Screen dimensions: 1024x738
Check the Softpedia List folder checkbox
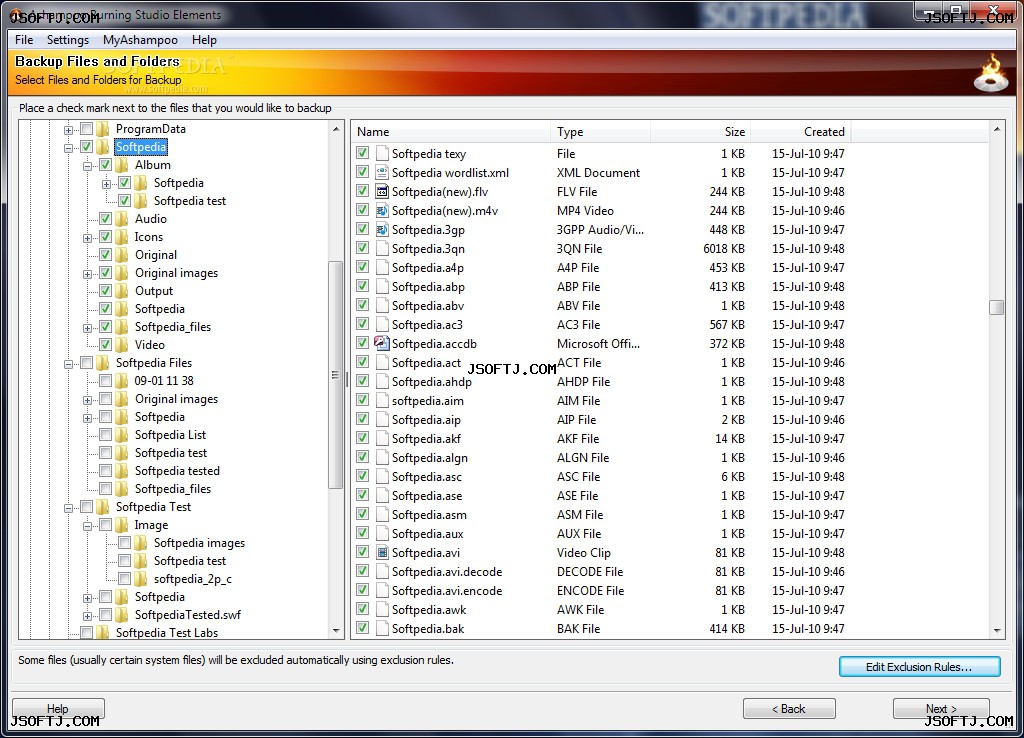(x=106, y=435)
